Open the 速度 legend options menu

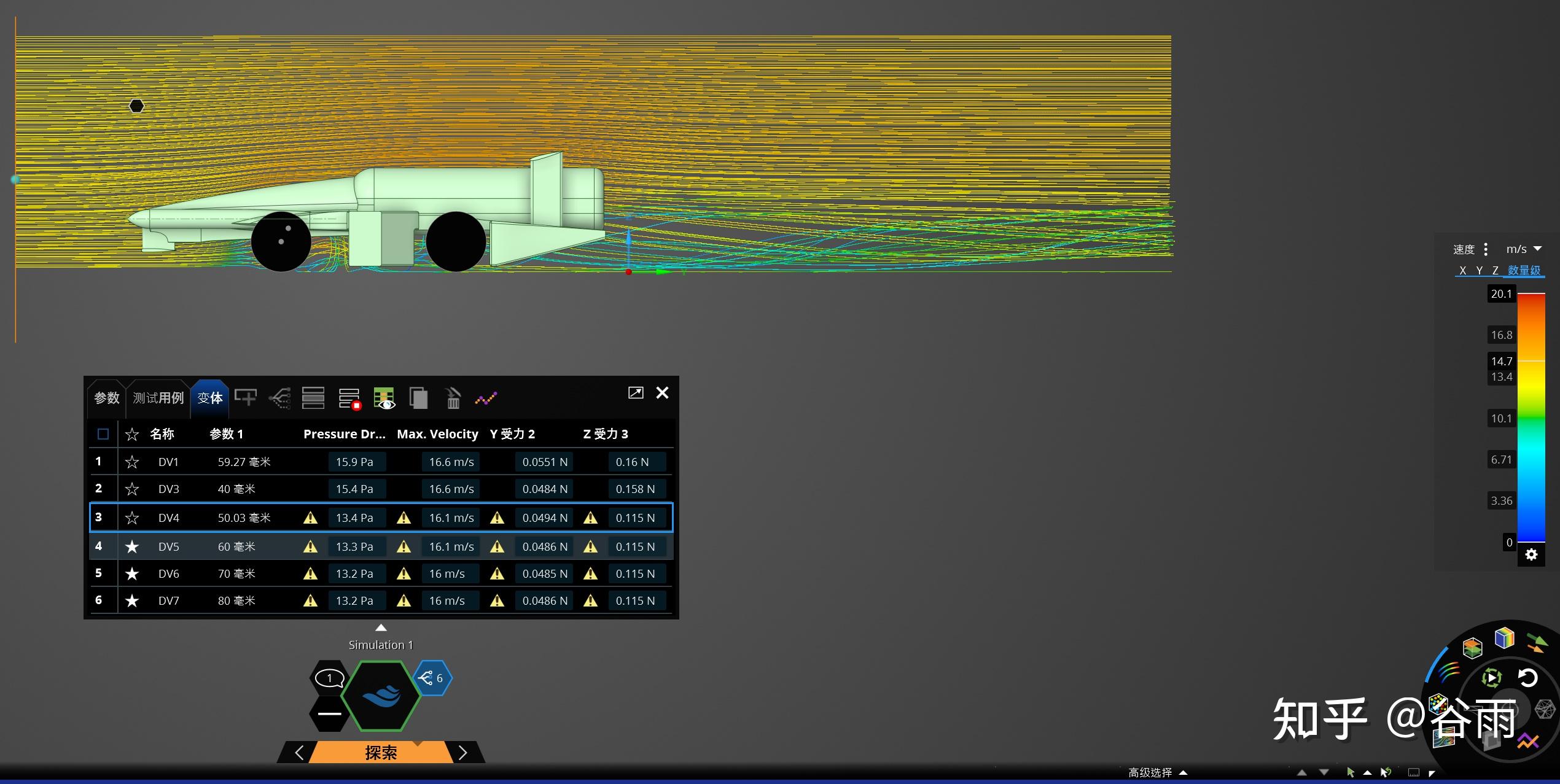(x=1486, y=249)
